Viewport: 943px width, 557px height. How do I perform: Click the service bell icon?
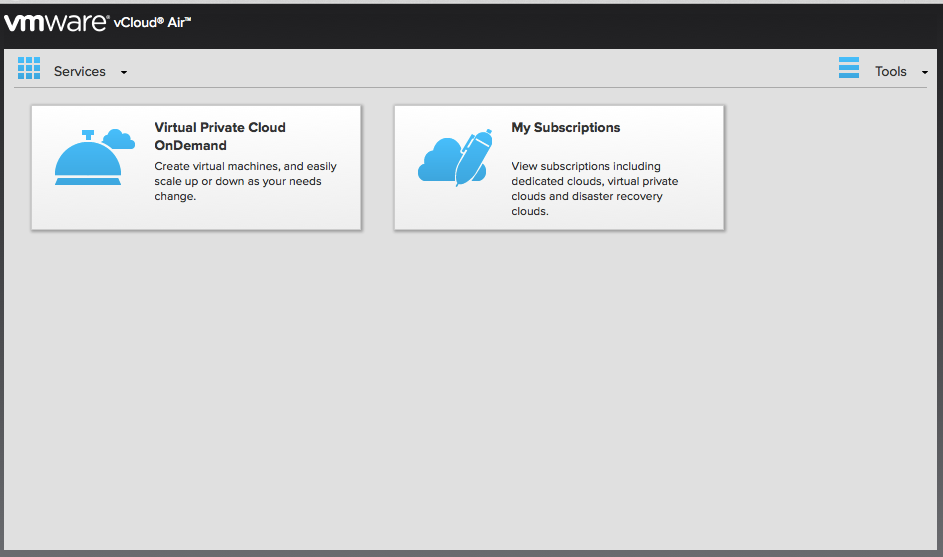click(88, 159)
